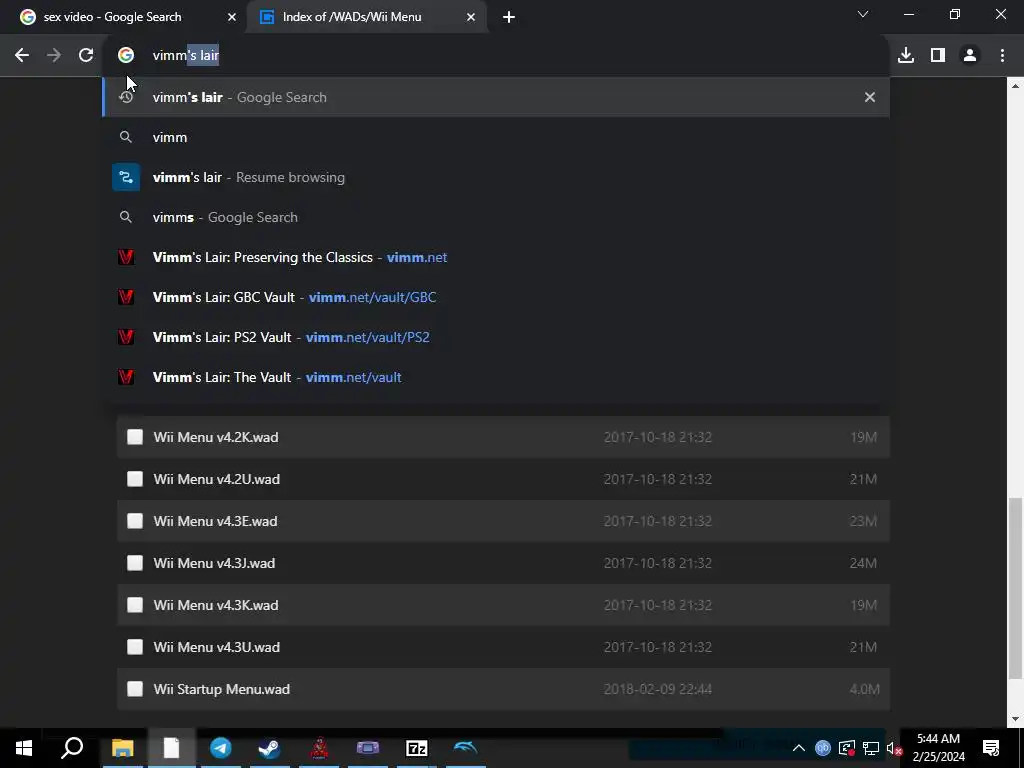
Task: Show hidden system tray icons
Action: pos(799,748)
